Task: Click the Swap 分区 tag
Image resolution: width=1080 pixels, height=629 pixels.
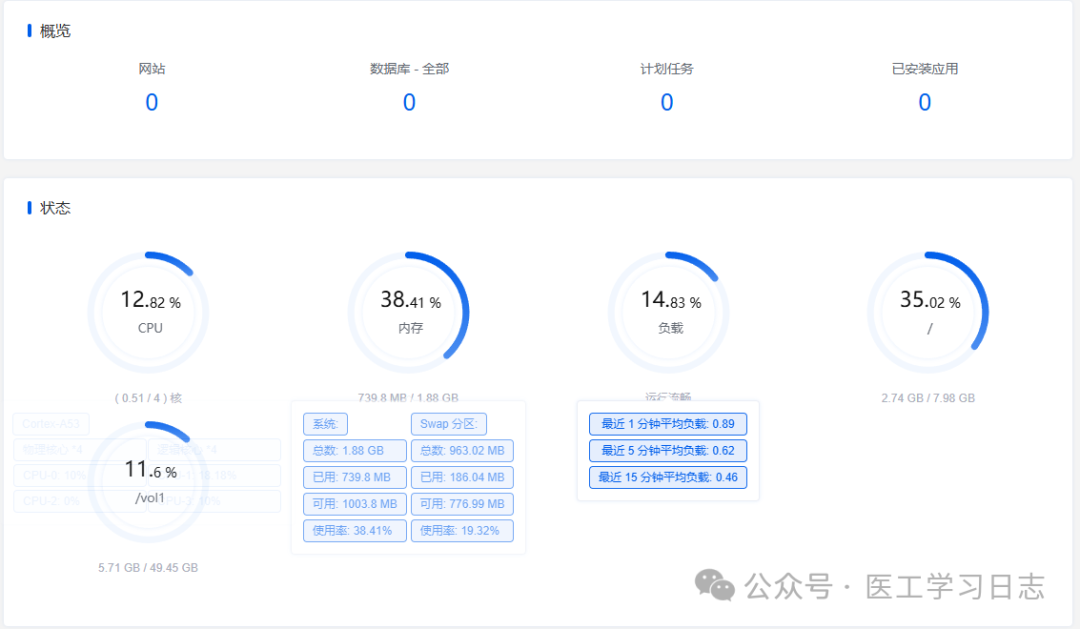Action: coord(448,424)
